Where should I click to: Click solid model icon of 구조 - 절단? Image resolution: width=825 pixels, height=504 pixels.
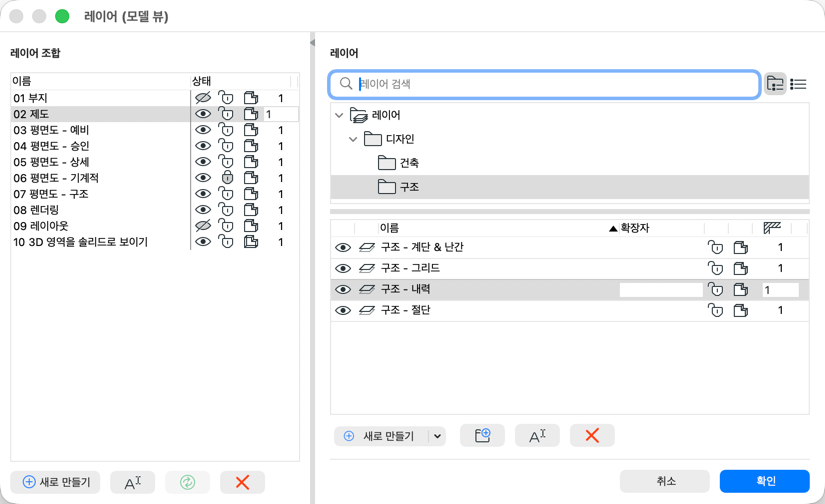[741, 310]
